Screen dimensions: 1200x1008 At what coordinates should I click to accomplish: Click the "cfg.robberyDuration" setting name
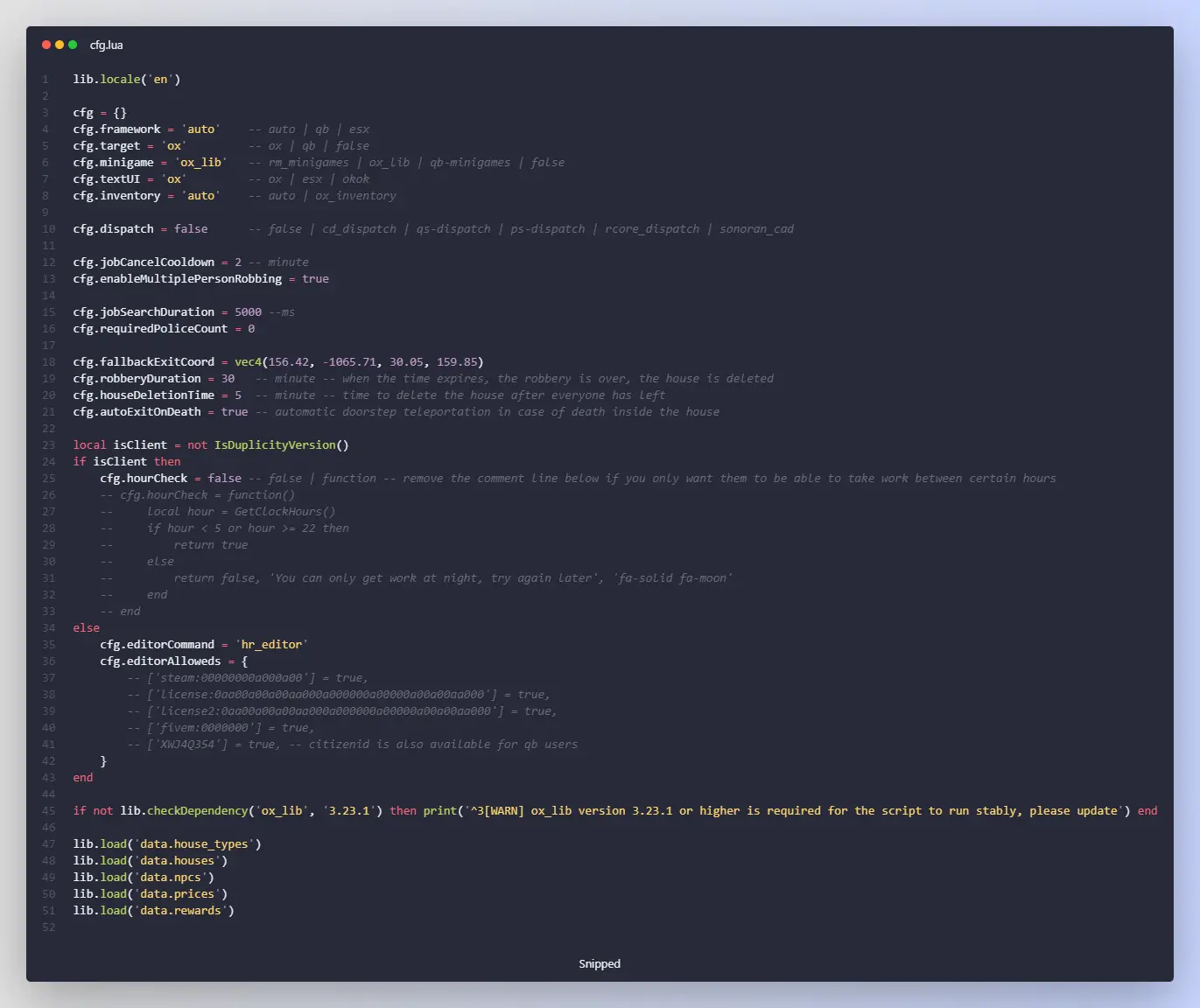[137, 378]
